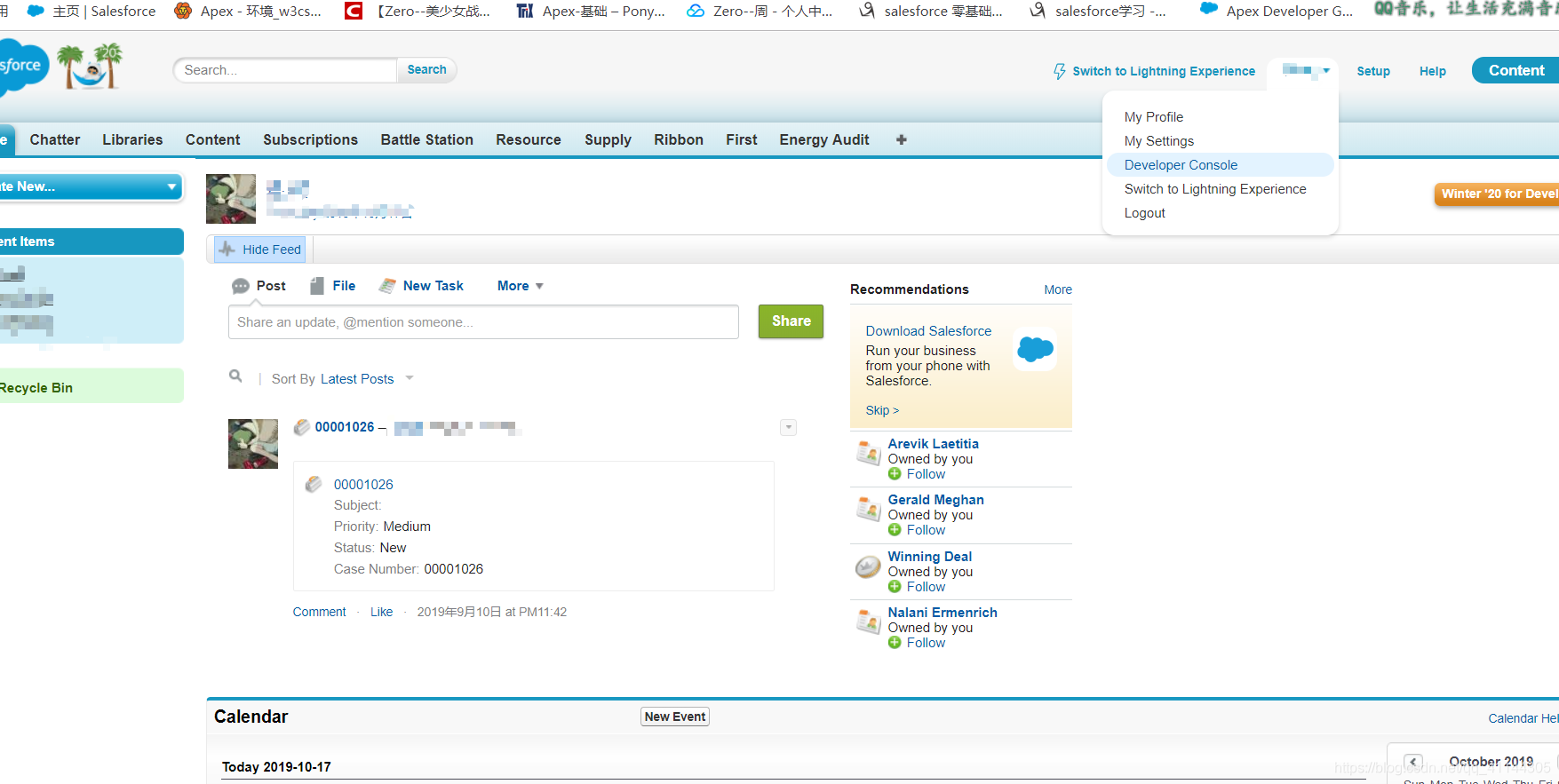Open the Content tab in the navigation bar
Image resolution: width=1559 pixels, height=784 pixels.
[x=213, y=139]
